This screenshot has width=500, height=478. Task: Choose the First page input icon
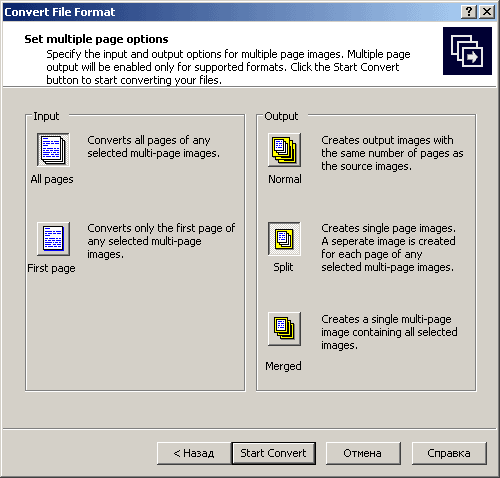pos(53,239)
